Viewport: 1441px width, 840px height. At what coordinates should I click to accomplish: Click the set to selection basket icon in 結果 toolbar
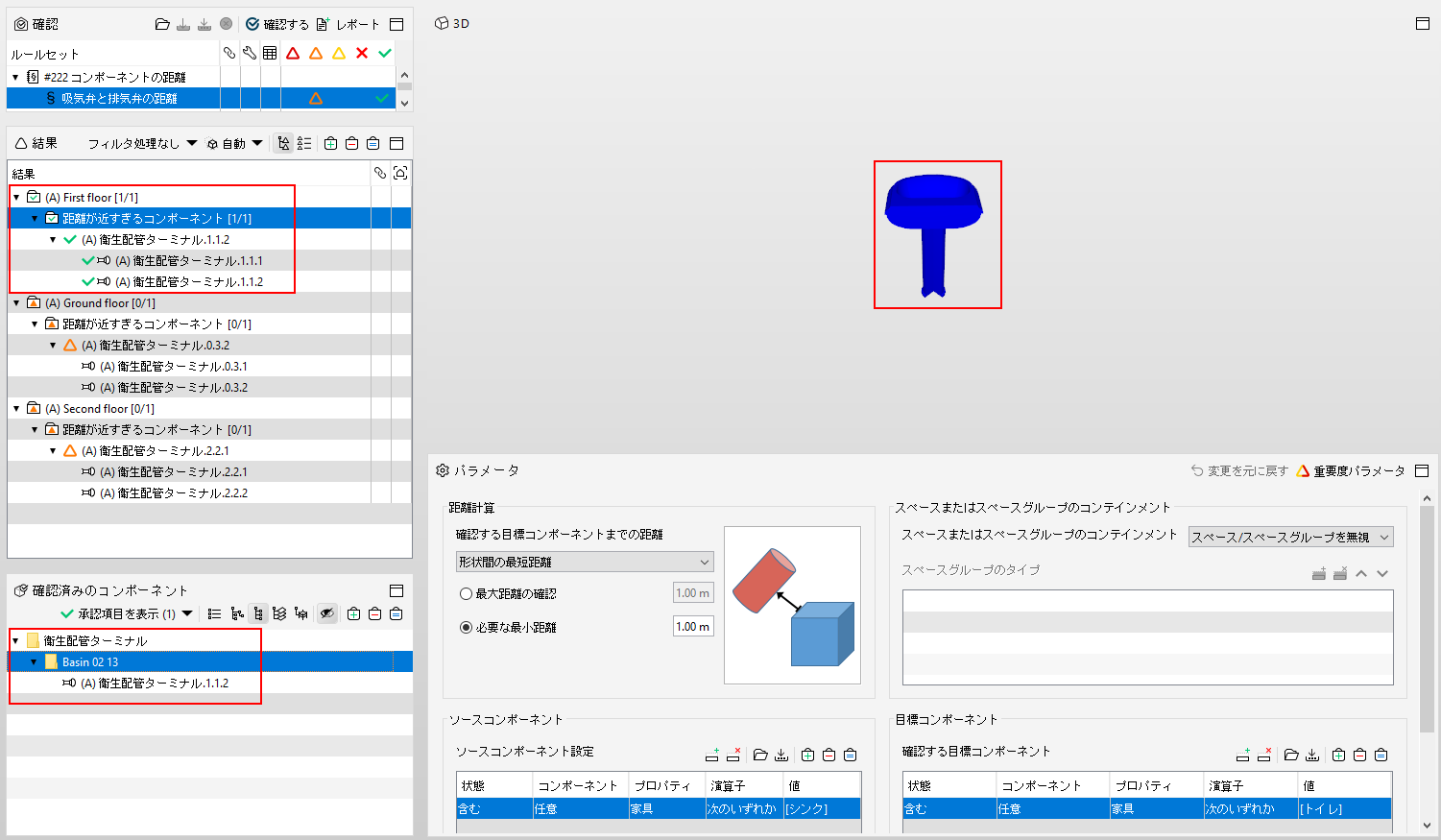(372, 143)
